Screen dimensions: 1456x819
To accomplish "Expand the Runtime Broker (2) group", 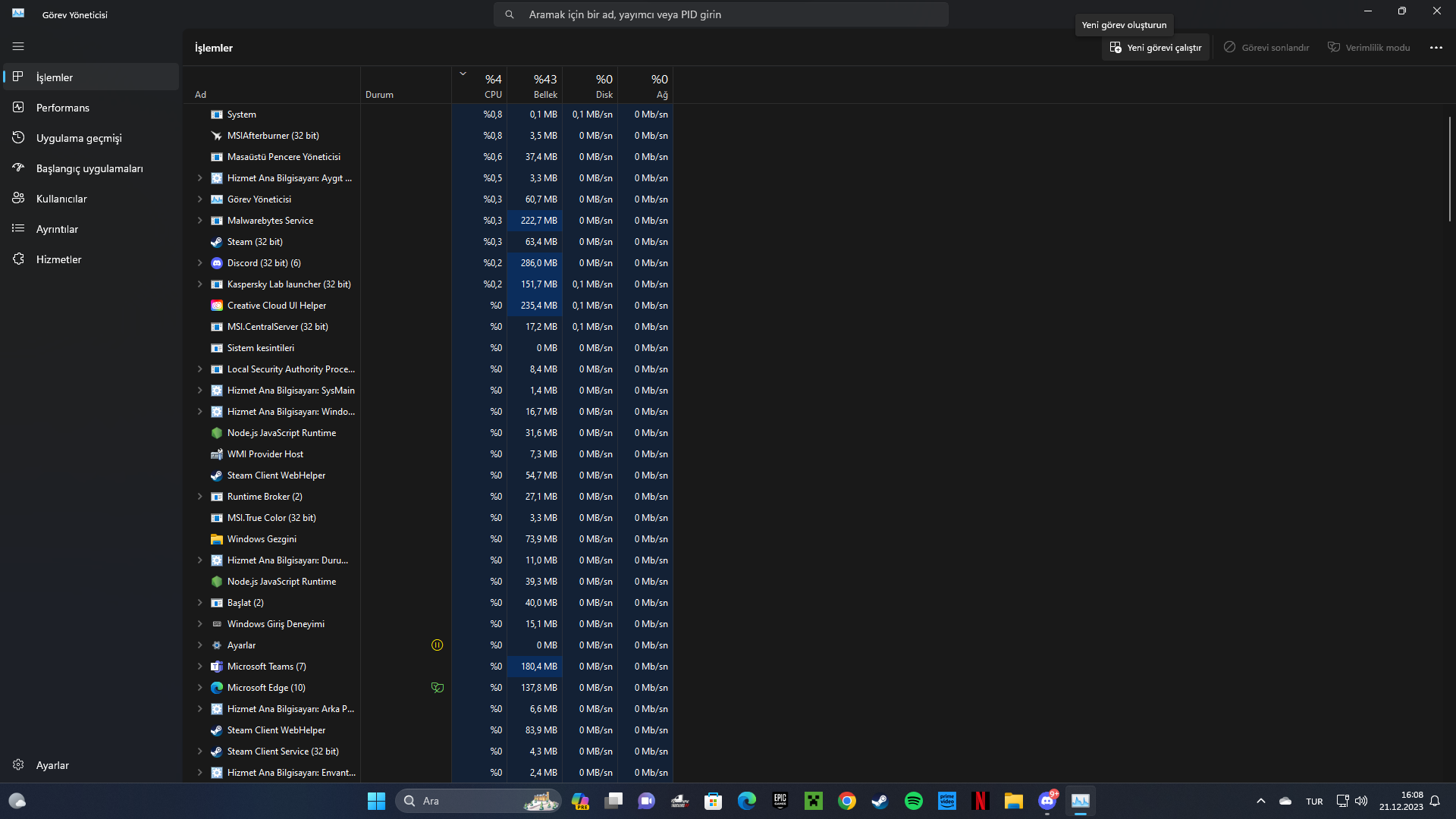I will (199, 497).
